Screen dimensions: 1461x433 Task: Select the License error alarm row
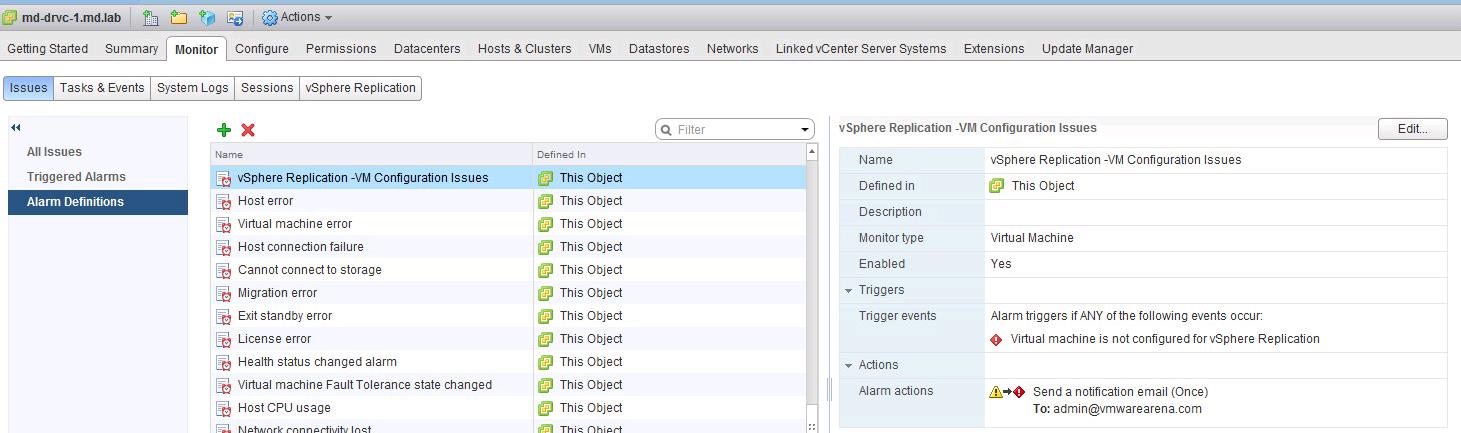508,339
